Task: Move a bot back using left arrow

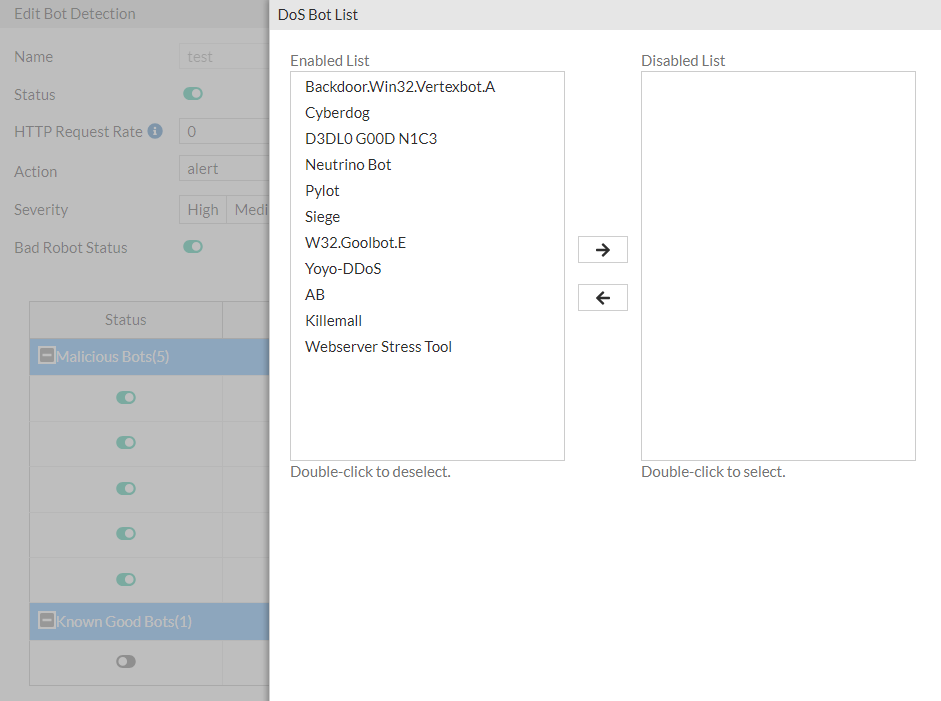Action: (602, 297)
